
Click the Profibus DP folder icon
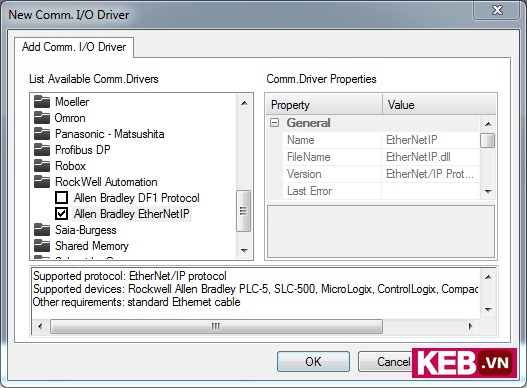(x=42, y=150)
